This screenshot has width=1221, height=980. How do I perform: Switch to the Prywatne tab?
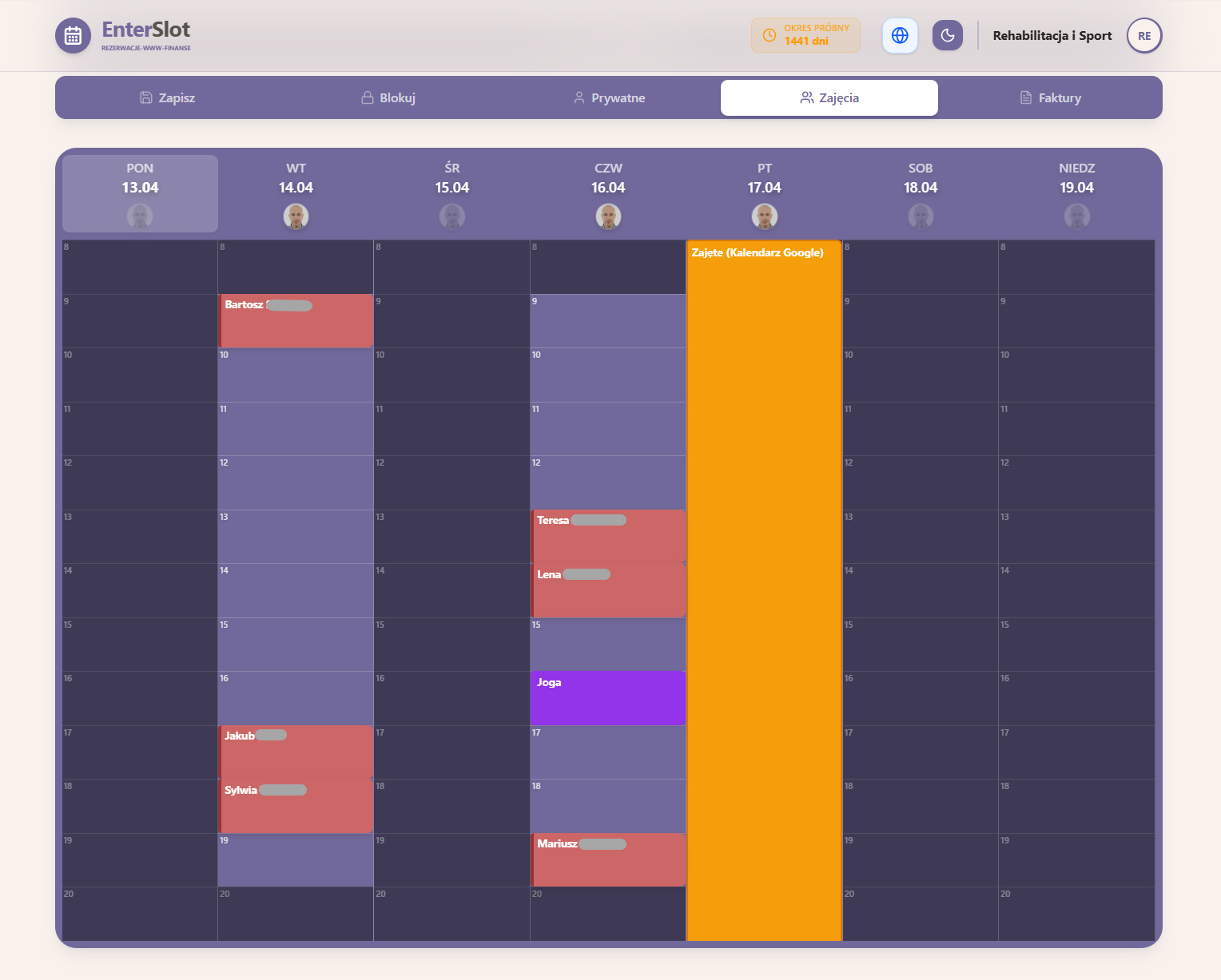coord(609,97)
